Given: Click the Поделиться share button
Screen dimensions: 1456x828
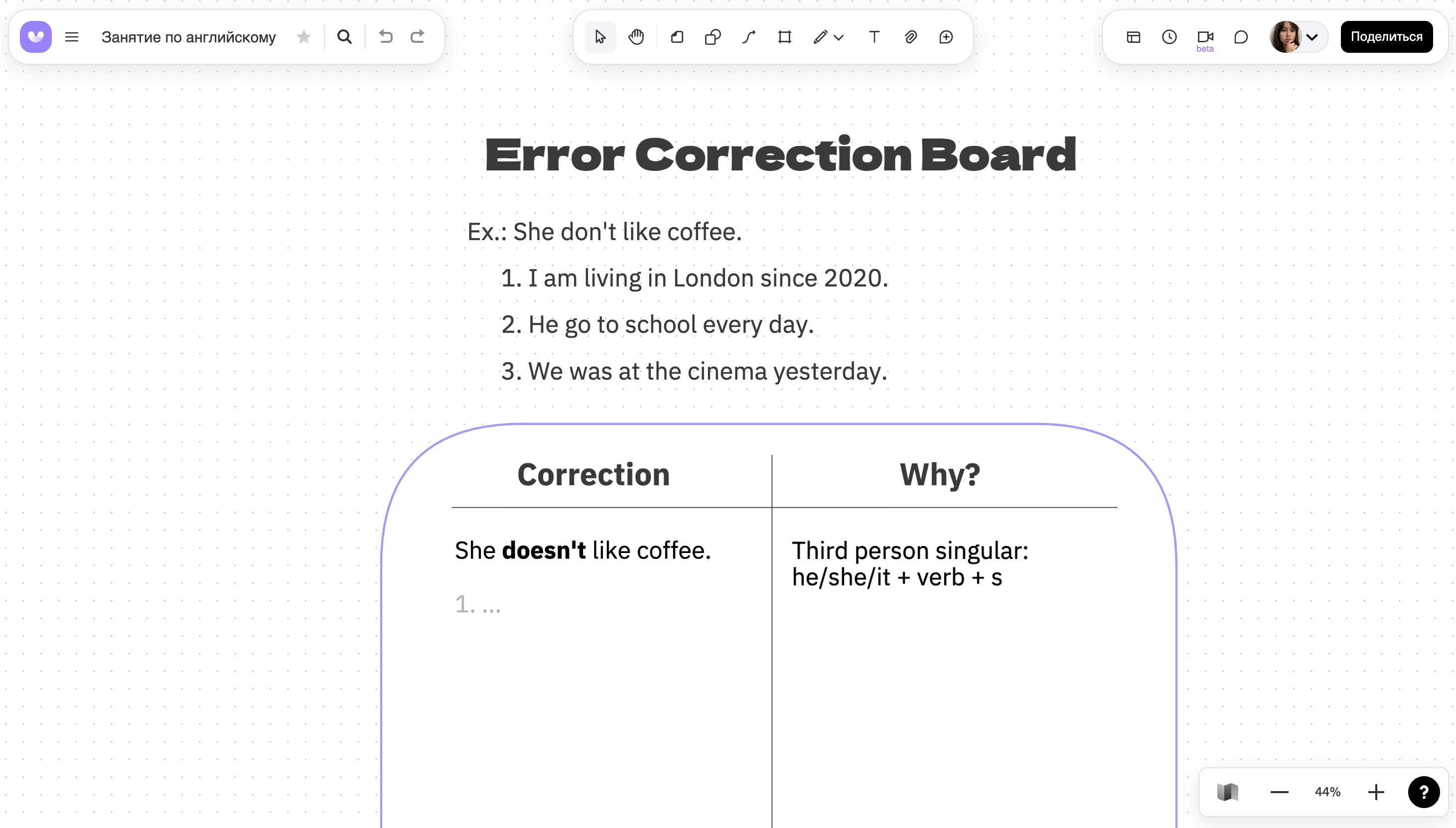Looking at the screenshot, I should click(x=1386, y=37).
